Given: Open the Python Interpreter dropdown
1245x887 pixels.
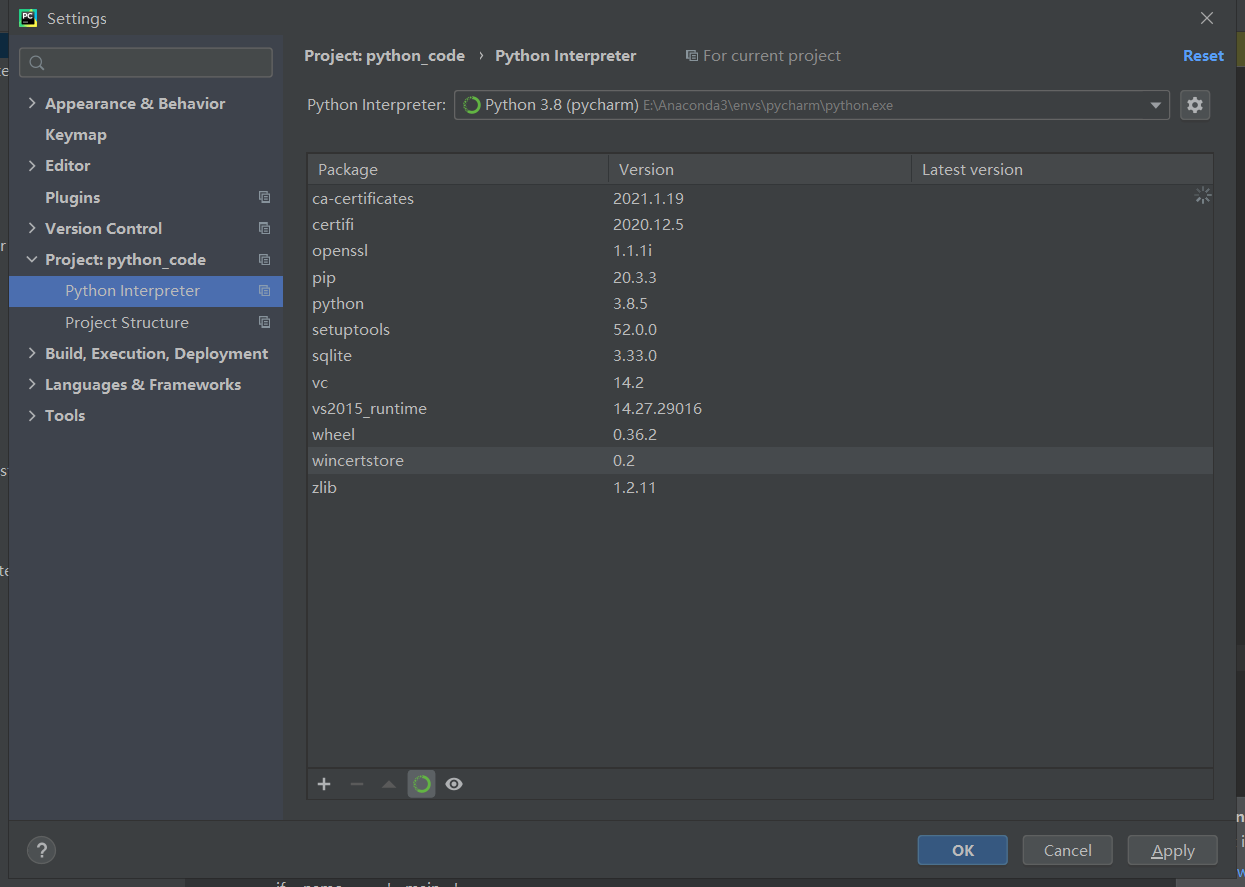Looking at the screenshot, I should coord(812,105).
